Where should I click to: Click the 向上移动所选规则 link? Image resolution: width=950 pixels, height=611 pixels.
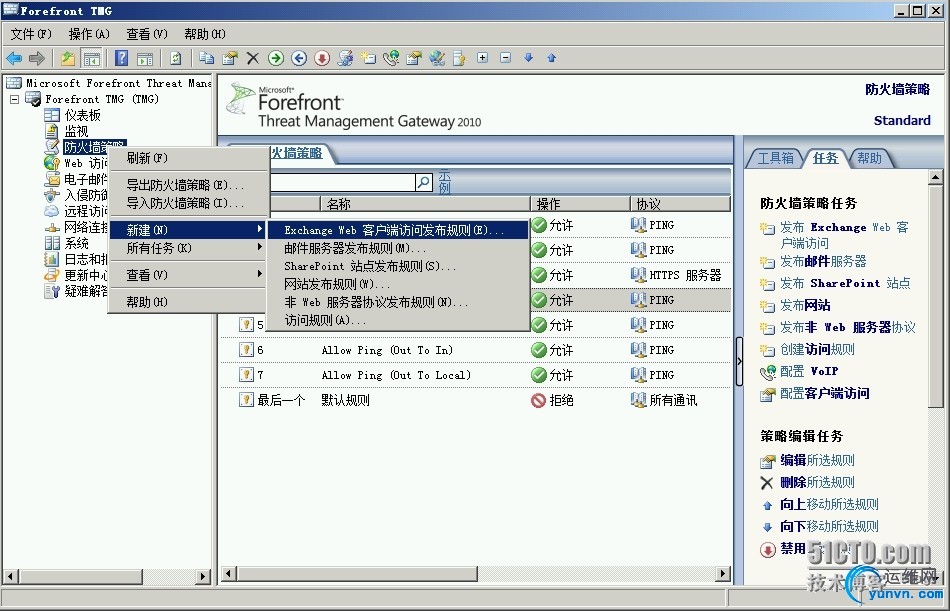point(829,504)
